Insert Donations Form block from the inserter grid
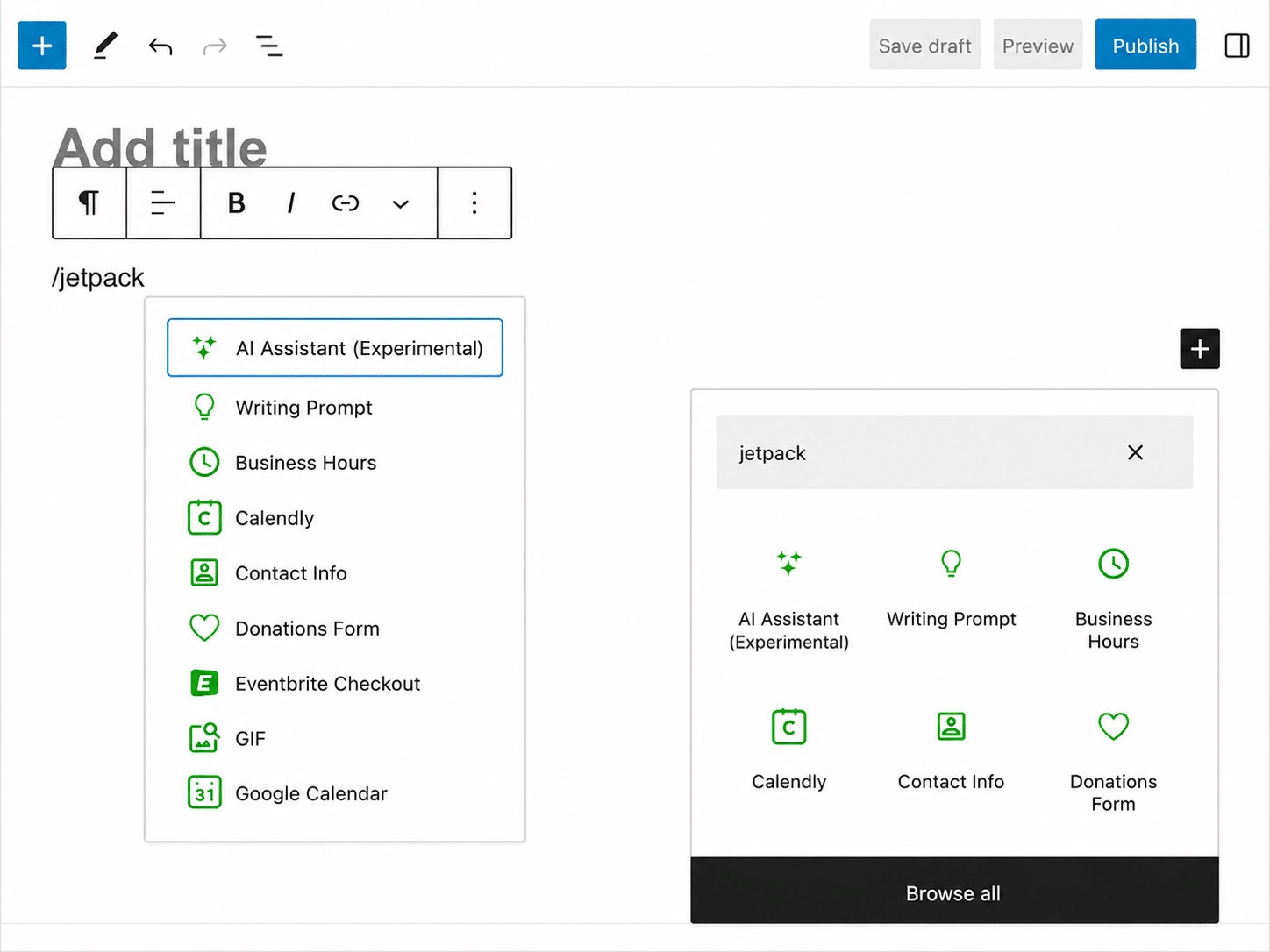This screenshot has width=1270, height=952. coord(1113,761)
